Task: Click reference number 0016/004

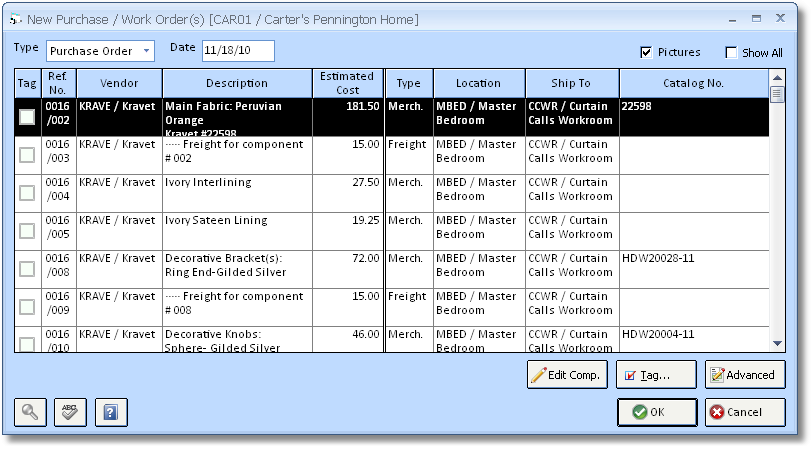Action: pos(57,189)
